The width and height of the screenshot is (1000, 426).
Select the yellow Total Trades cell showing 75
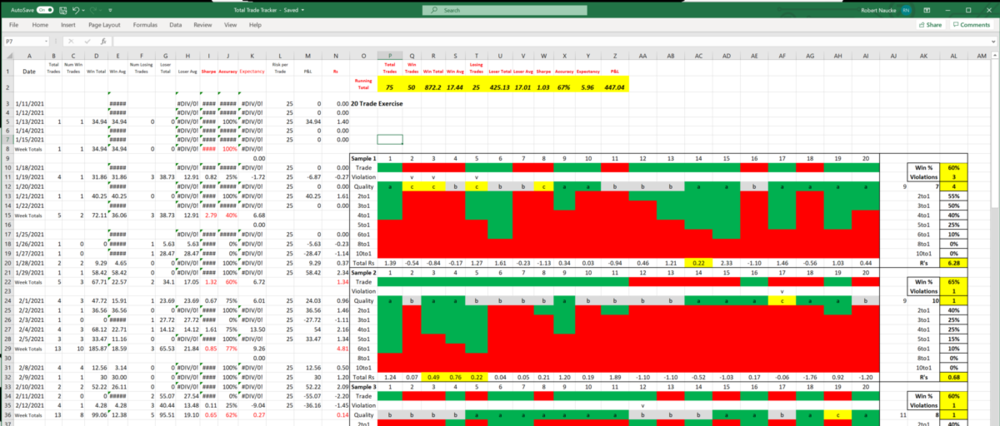388,89
